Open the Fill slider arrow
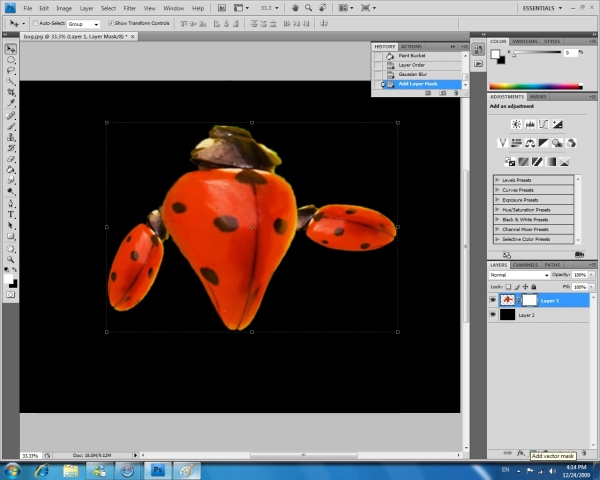600x480 pixels. coord(592,287)
